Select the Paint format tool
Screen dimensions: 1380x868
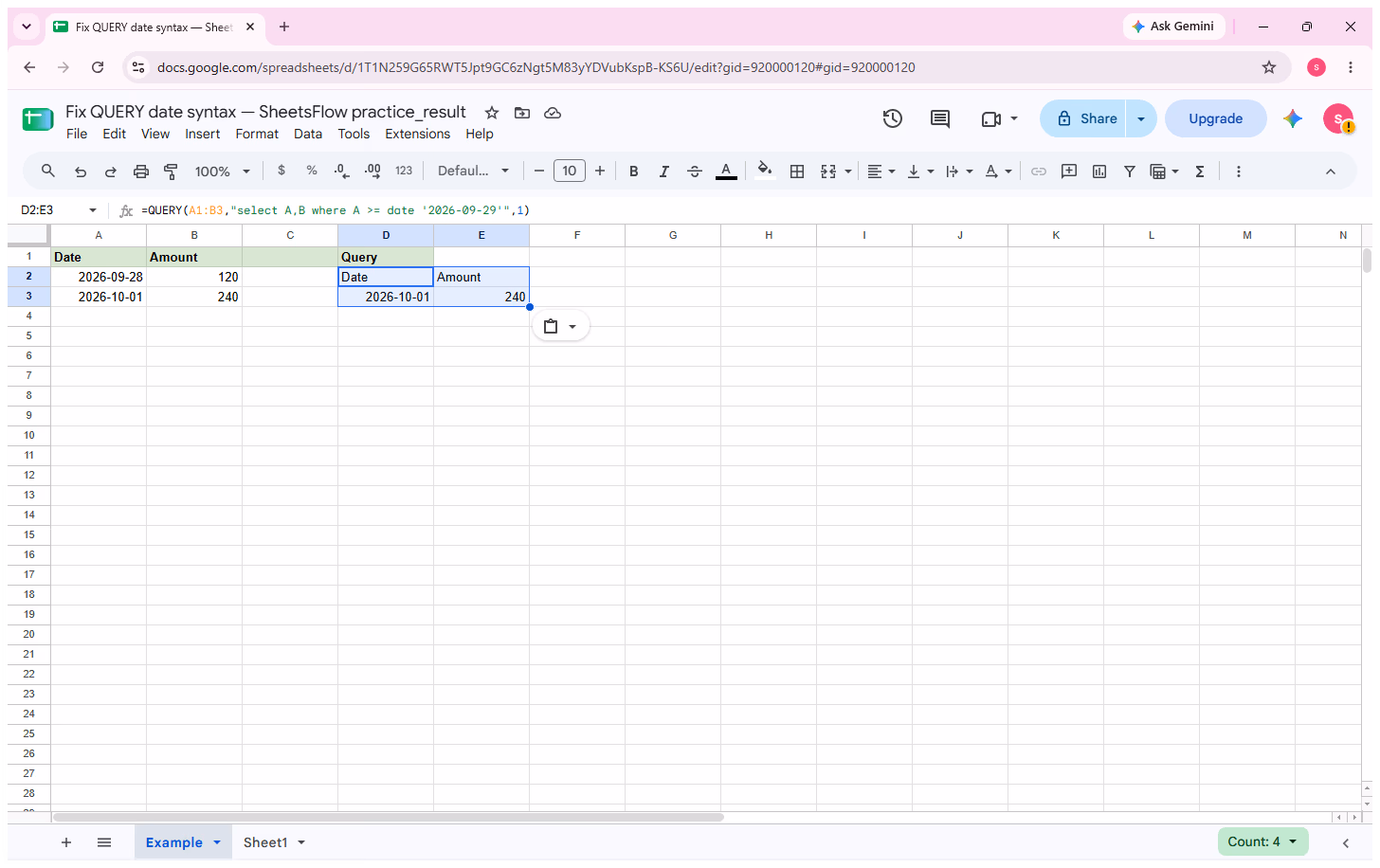(172, 172)
